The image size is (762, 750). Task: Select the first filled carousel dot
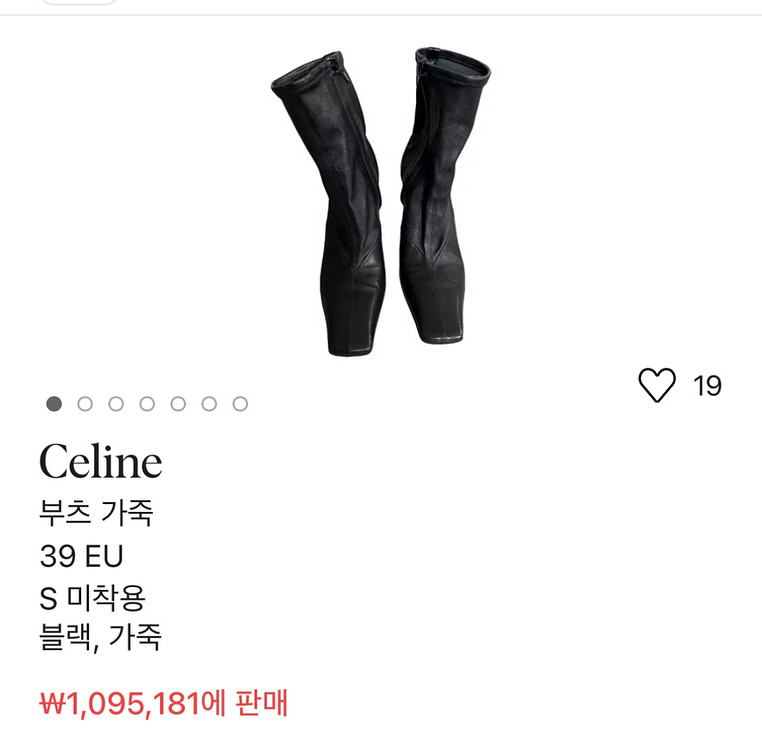pos(54,403)
